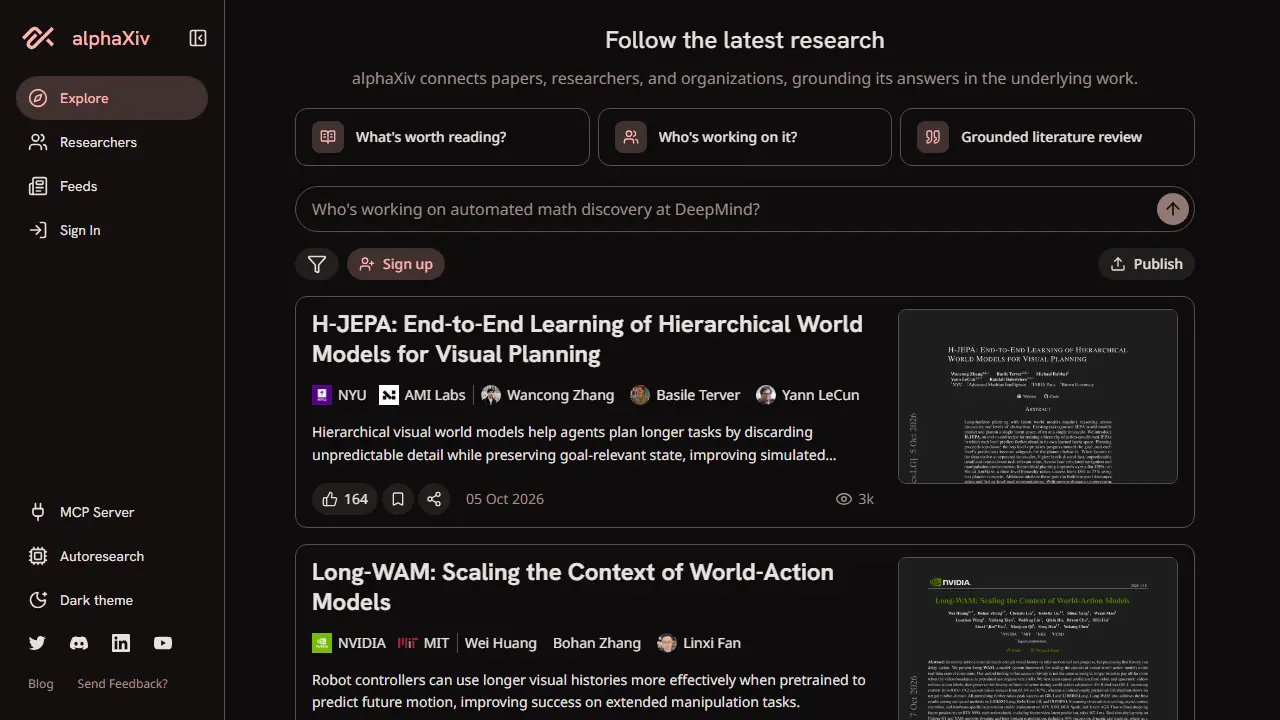Open Long-WAM paper title
Viewport: 1280px width, 720px height.
(x=573, y=587)
